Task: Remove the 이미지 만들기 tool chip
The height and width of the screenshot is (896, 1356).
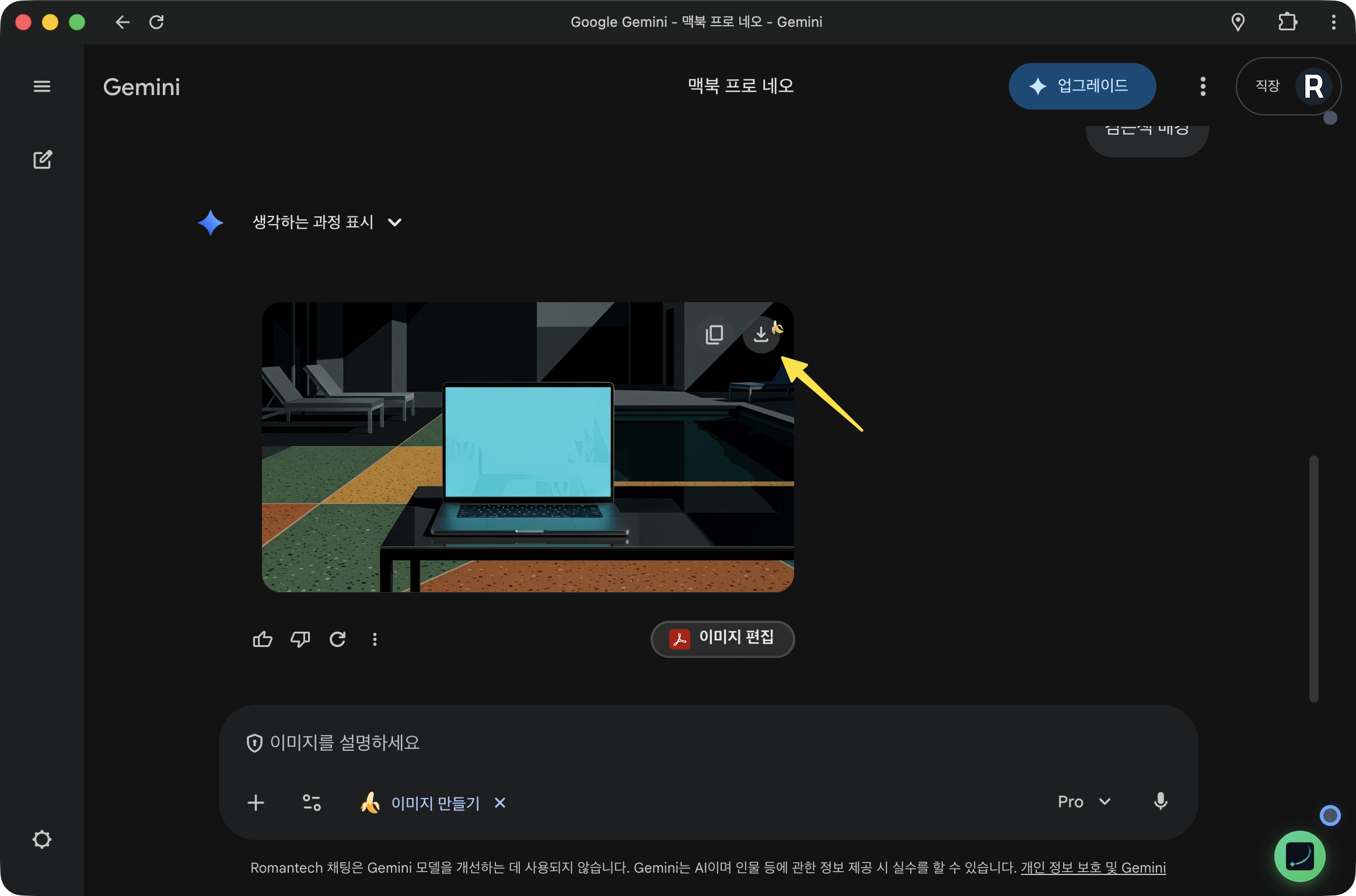Action: 500,803
